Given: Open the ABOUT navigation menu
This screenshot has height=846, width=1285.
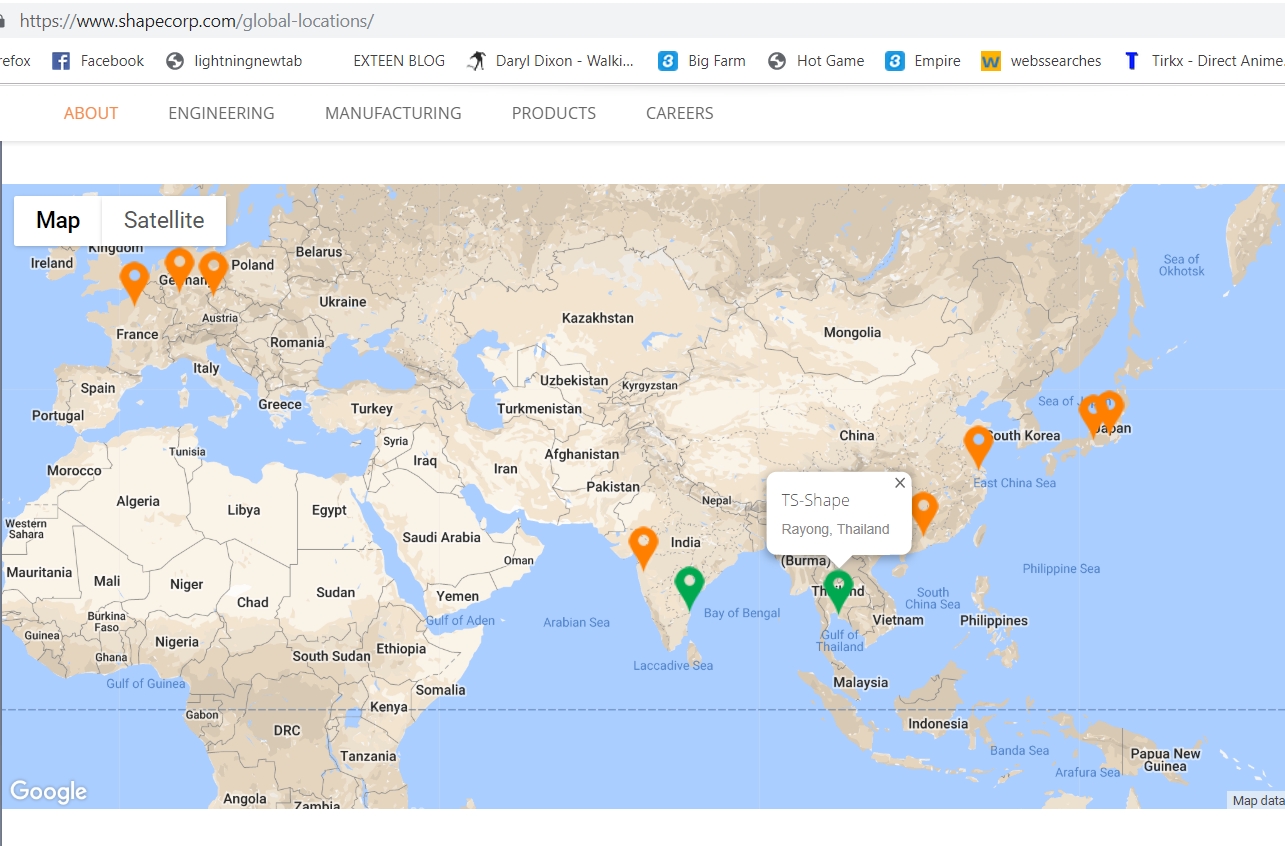Looking at the screenshot, I should click(91, 113).
